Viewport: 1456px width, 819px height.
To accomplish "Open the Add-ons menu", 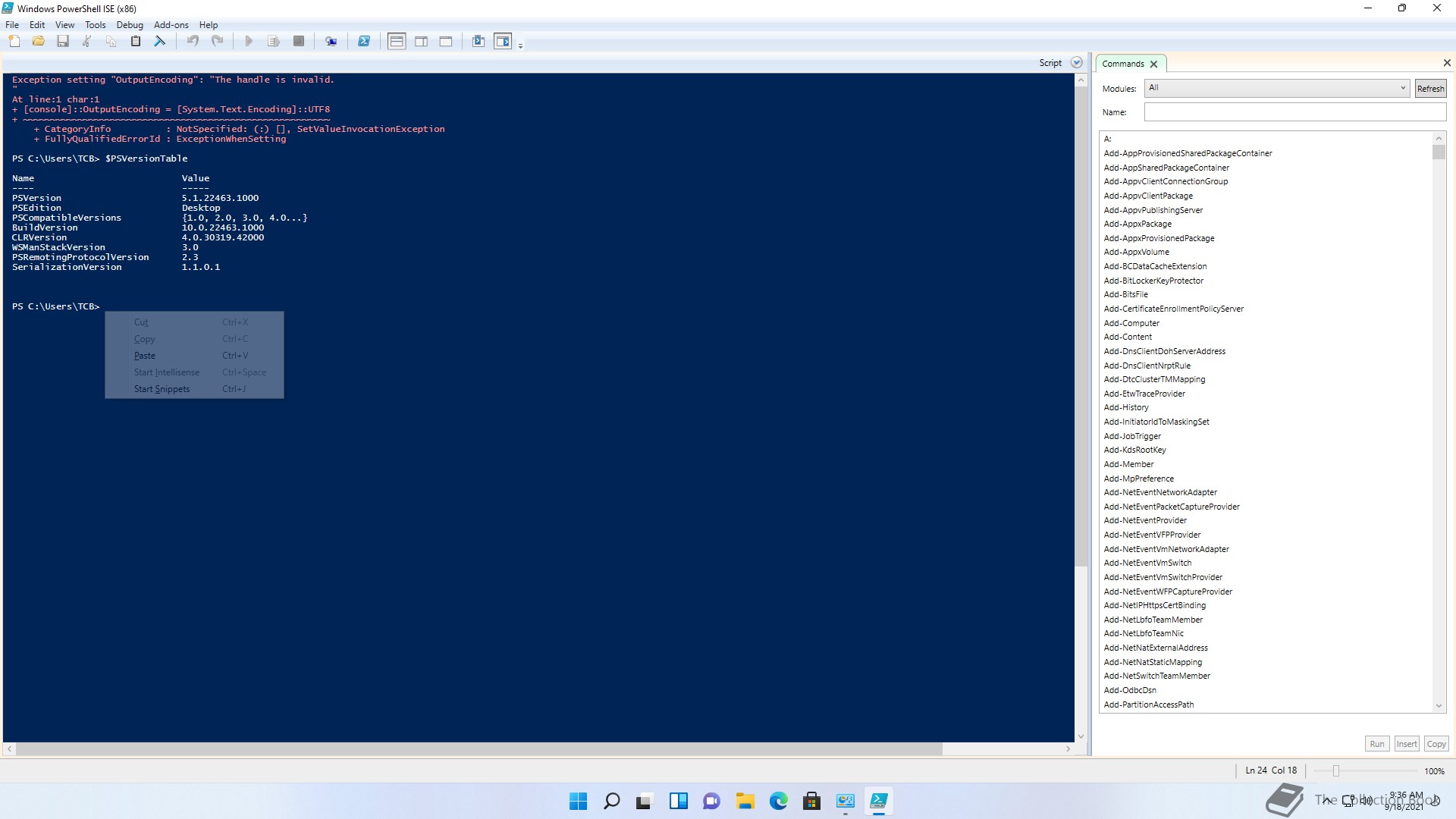I will point(171,24).
